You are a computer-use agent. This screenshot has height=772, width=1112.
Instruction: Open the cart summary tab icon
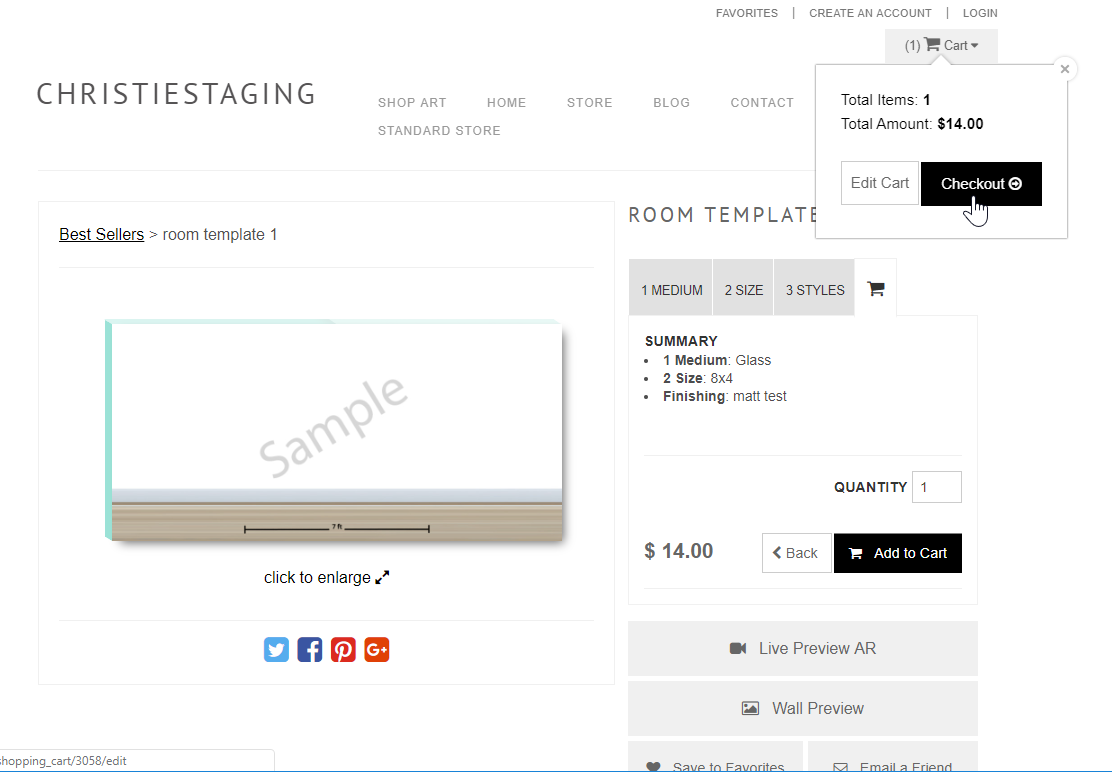pyautogui.click(x=875, y=288)
